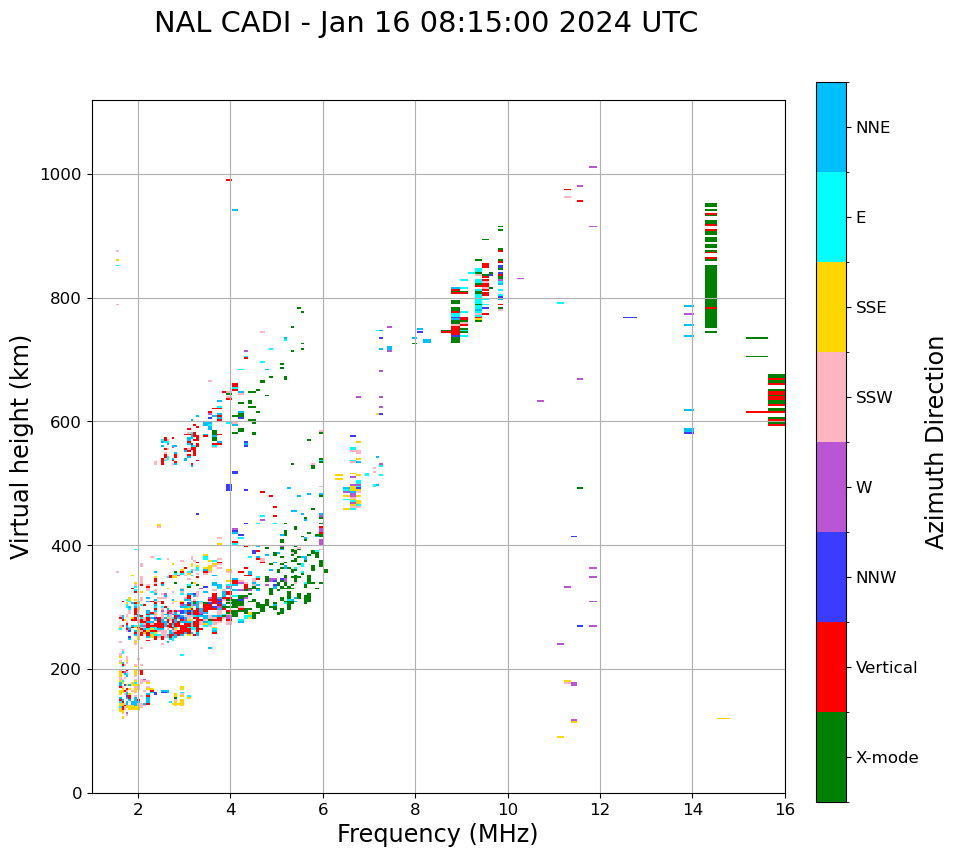Screen dimensions: 958x857
Task: Click the cyan E colorbar segment
Action: pos(831,217)
